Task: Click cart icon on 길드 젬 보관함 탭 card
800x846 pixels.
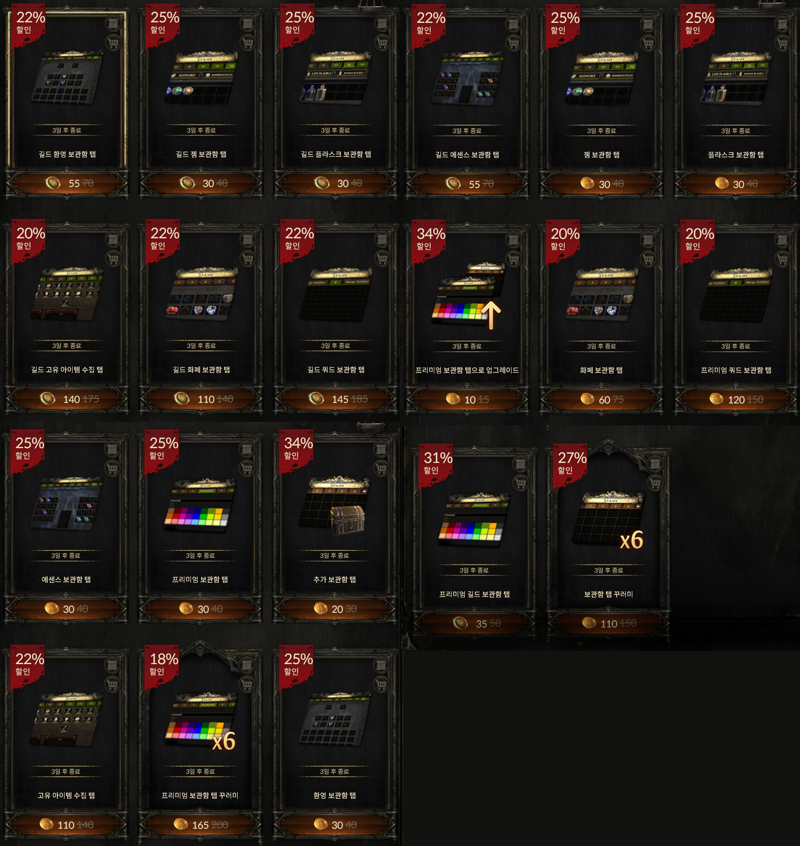Action: point(247,42)
